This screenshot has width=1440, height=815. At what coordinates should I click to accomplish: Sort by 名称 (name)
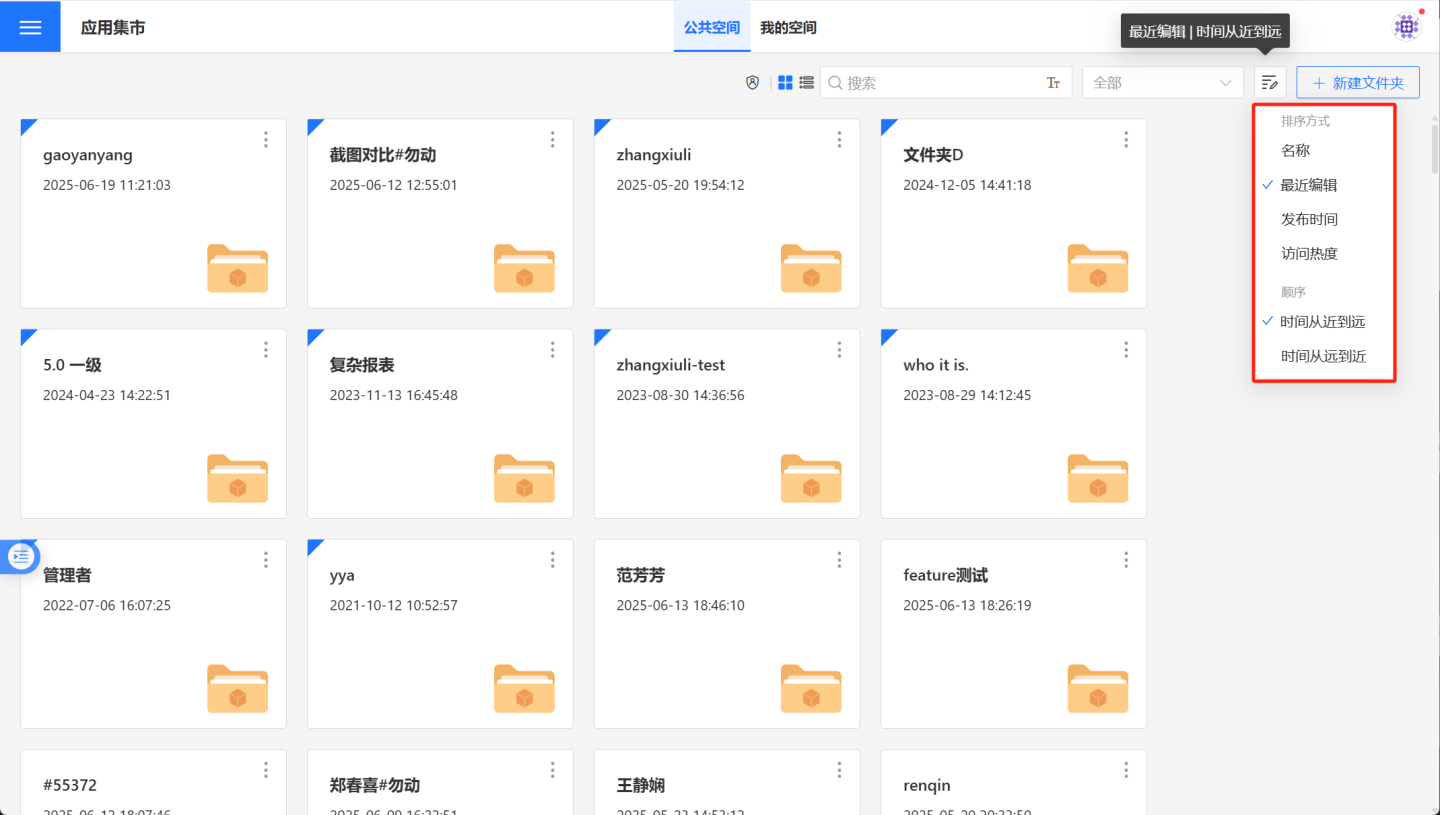(x=1296, y=151)
